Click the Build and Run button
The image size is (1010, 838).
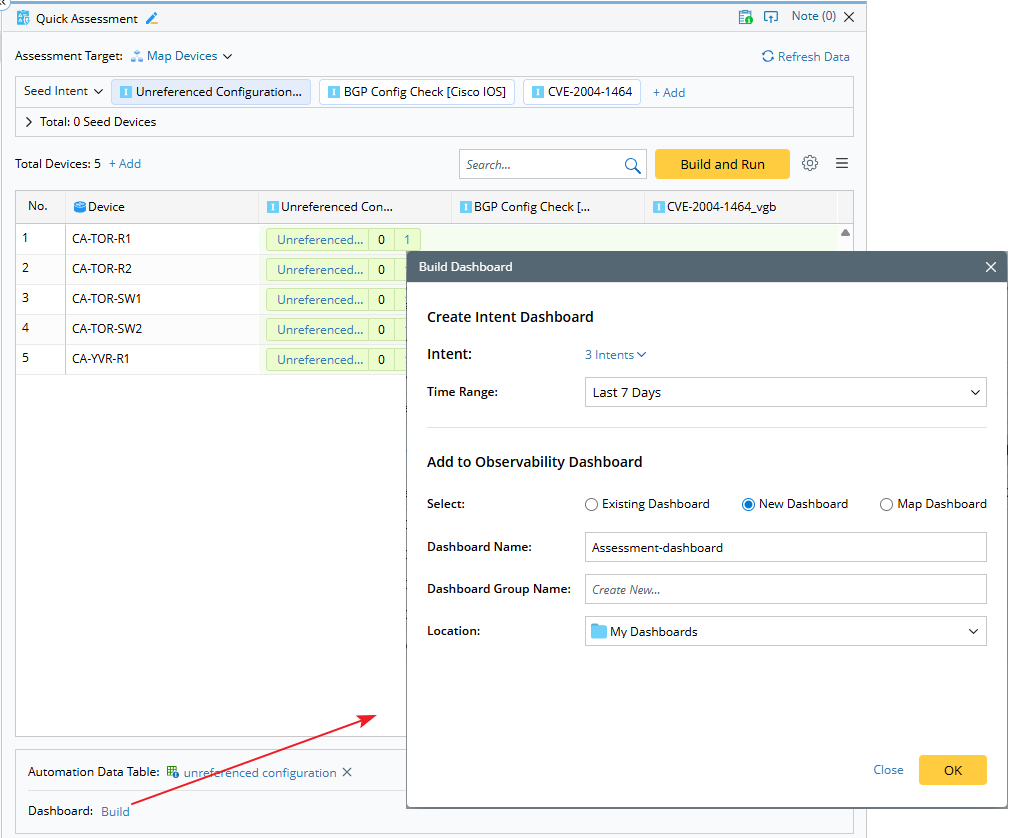click(x=722, y=164)
